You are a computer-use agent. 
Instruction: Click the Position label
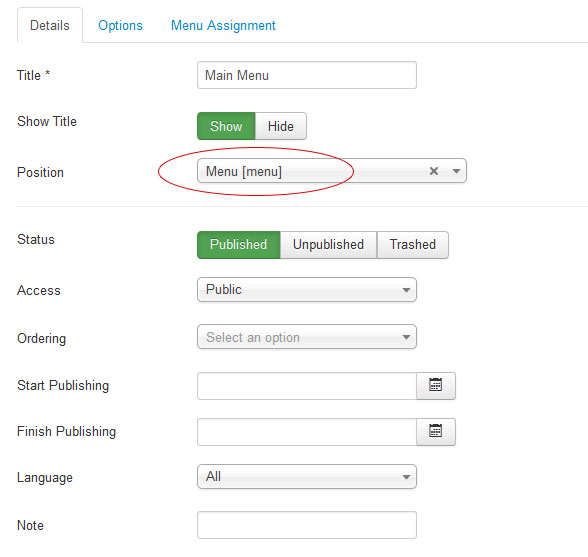click(x=40, y=172)
